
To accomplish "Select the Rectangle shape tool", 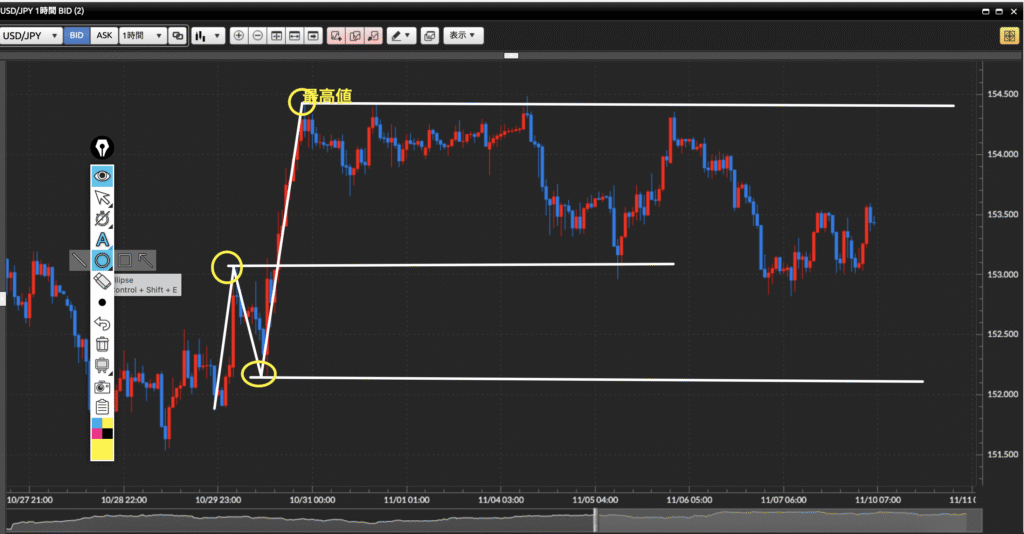I will [x=125, y=261].
